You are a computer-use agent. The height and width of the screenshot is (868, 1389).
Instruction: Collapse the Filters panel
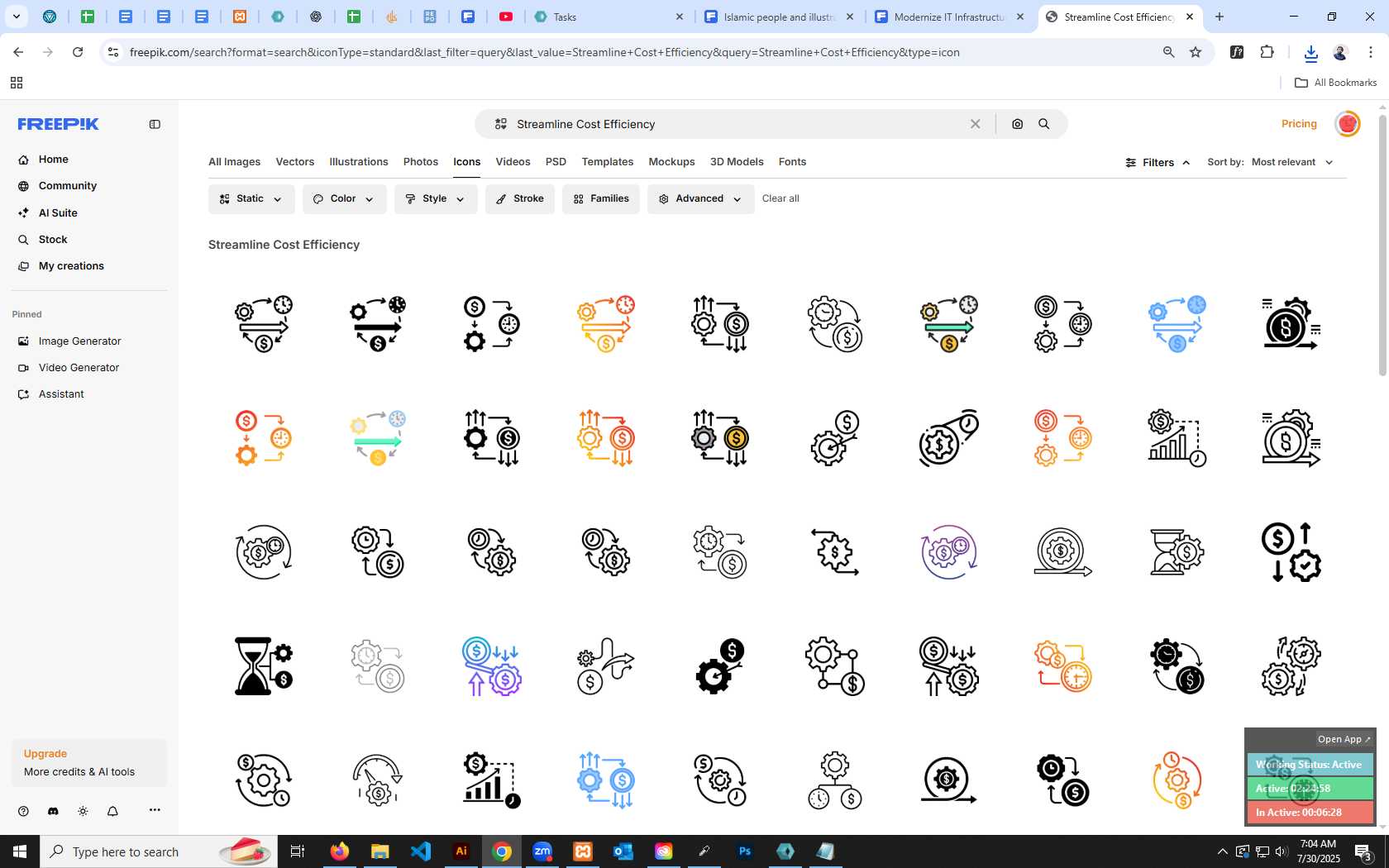pos(1158,163)
